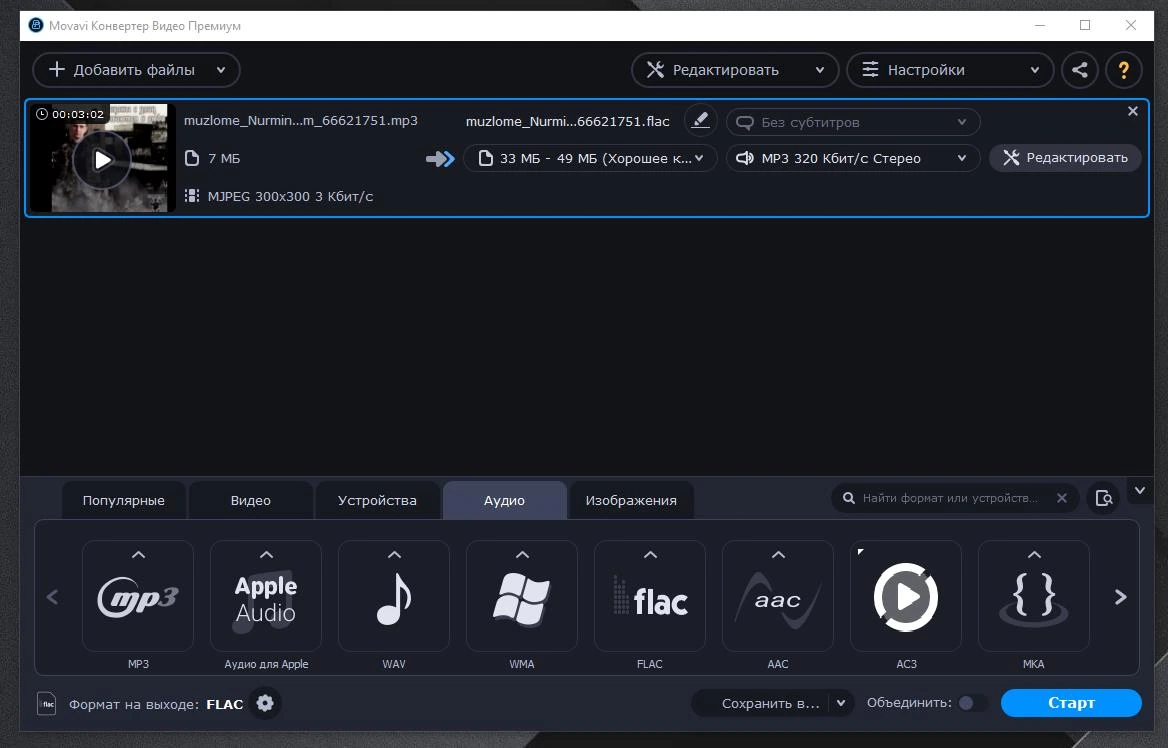Click the Старт button

click(x=1071, y=703)
